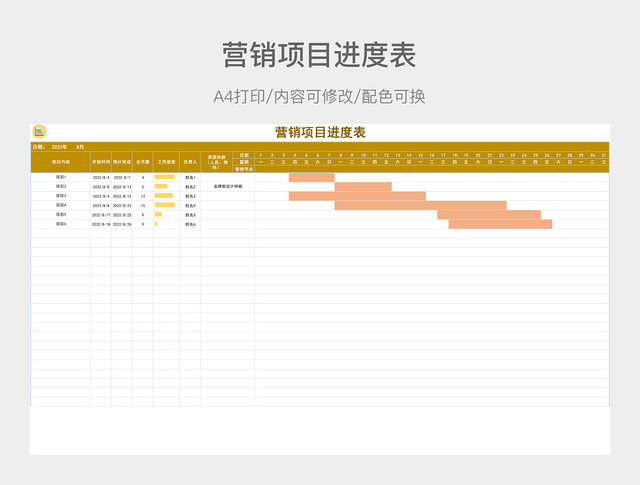This screenshot has height=485, width=640.
Task: Click day 1 in the date header row
Action: [x=261, y=156]
